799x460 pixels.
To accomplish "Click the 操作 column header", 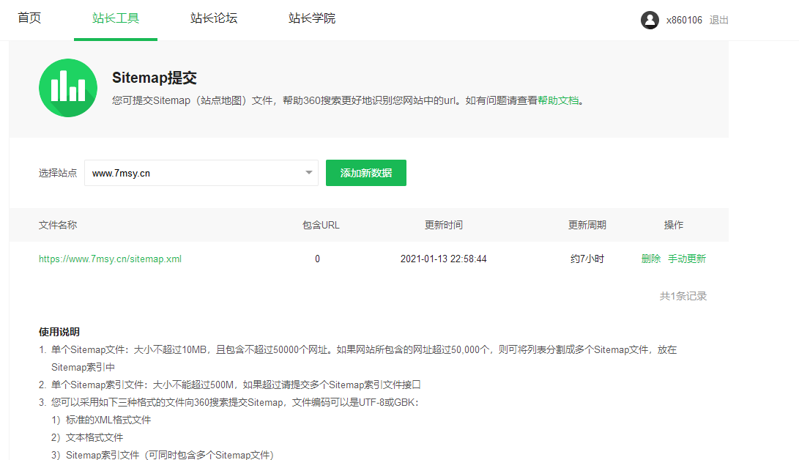I will [x=674, y=225].
